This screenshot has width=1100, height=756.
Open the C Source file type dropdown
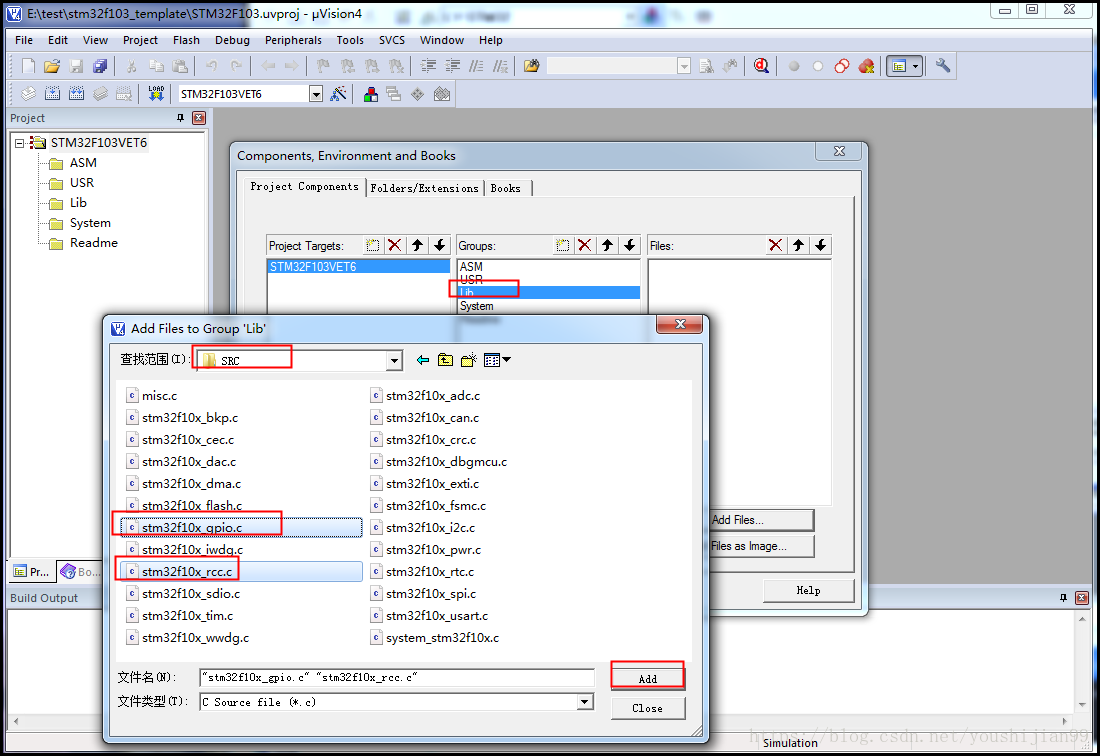(x=584, y=701)
